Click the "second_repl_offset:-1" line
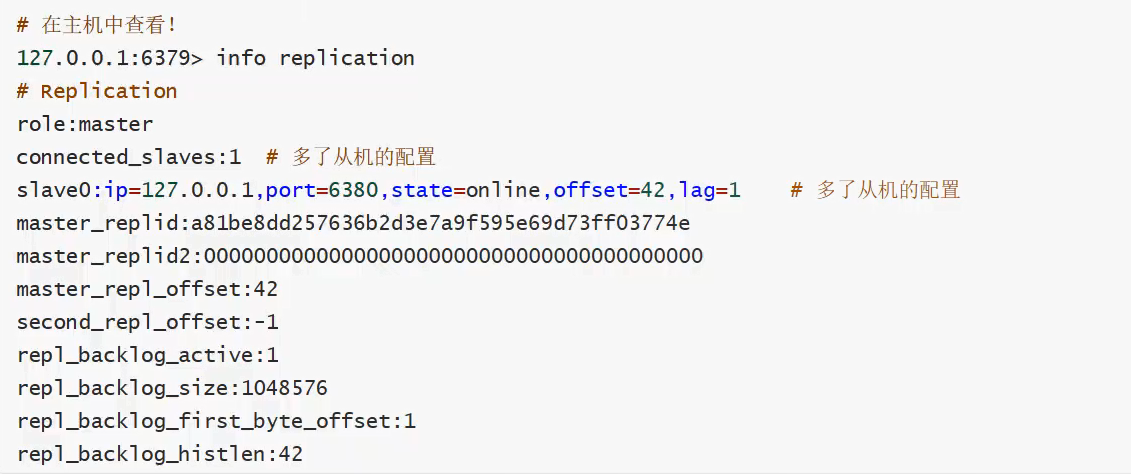1131x474 pixels. click(x=147, y=322)
